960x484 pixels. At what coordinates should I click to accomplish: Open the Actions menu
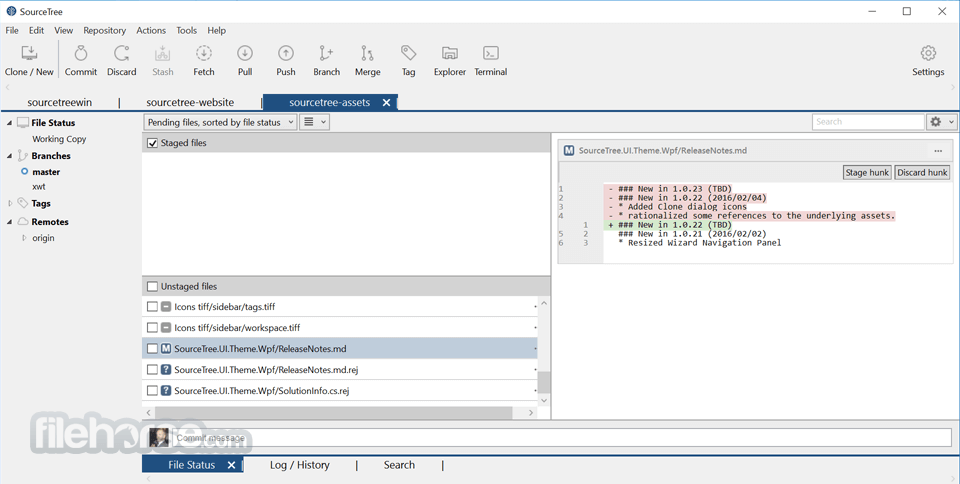(151, 30)
